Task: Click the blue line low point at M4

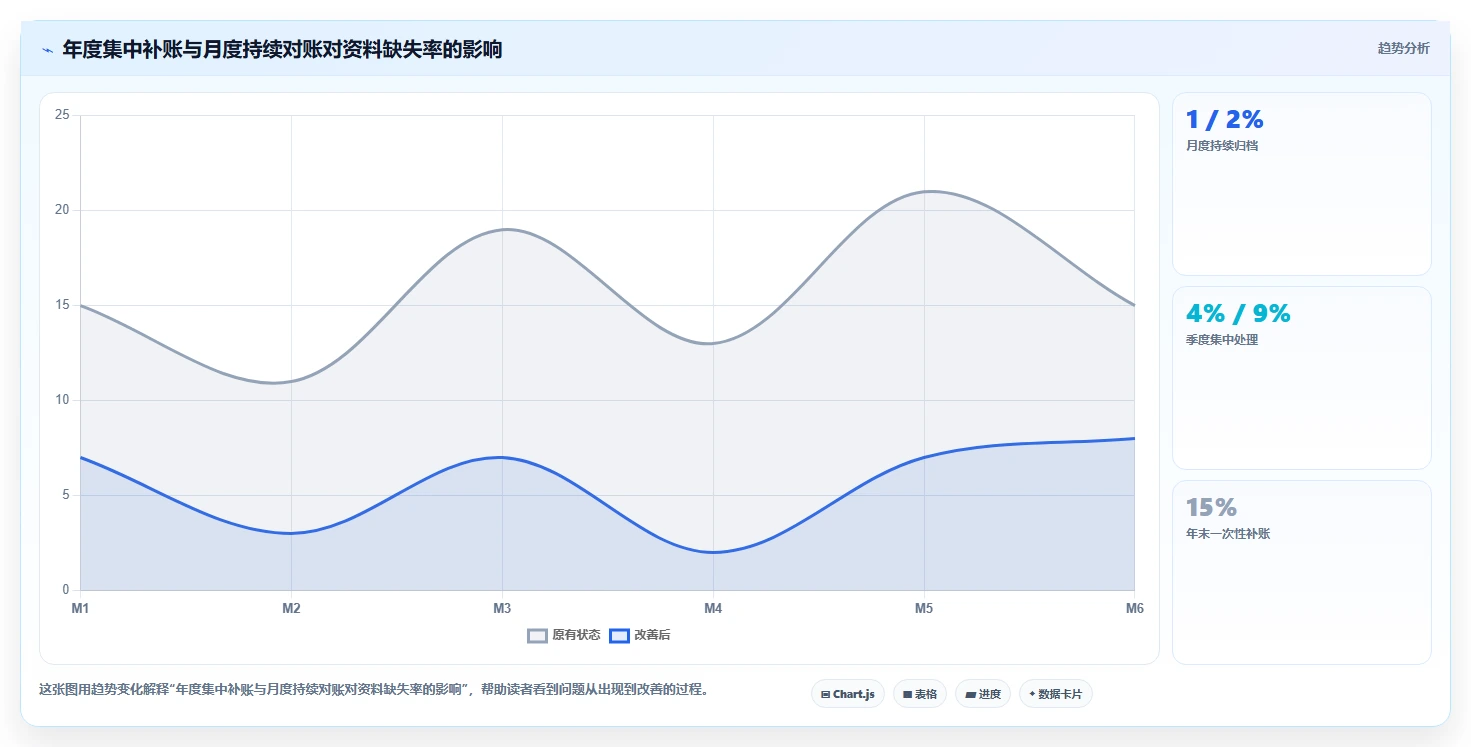Action: (x=713, y=552)
